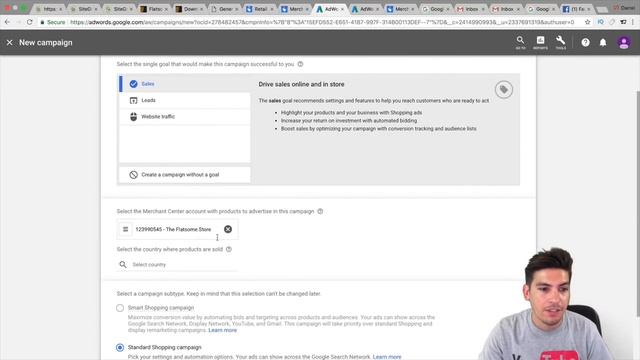Select Smart Shopping campaign radio button
The image size is (640, 360).
click(120, 308)
